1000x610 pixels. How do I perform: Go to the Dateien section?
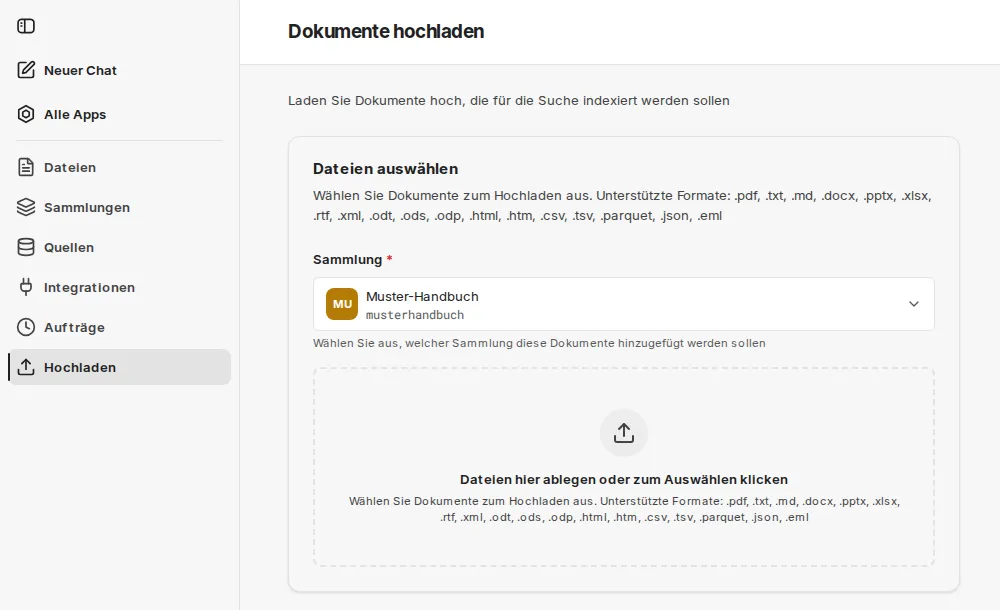[x=119, y=167]
